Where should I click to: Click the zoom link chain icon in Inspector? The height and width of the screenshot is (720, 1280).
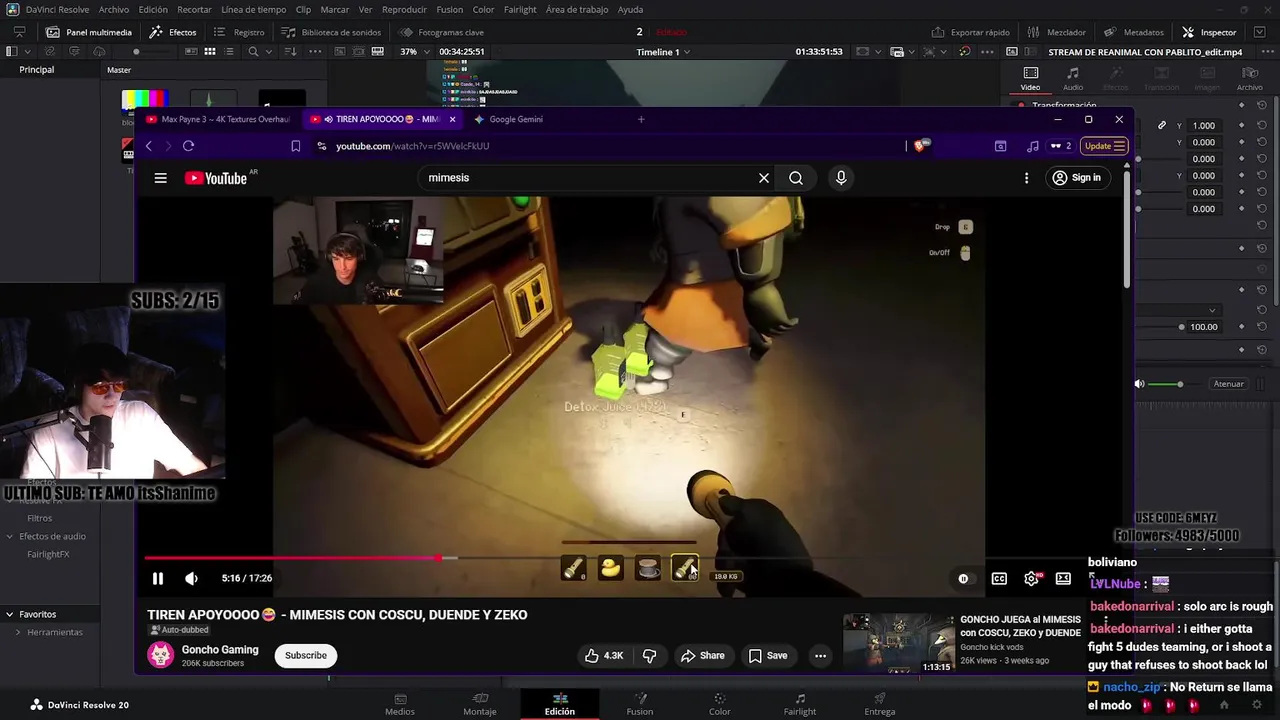[1162, 125]
